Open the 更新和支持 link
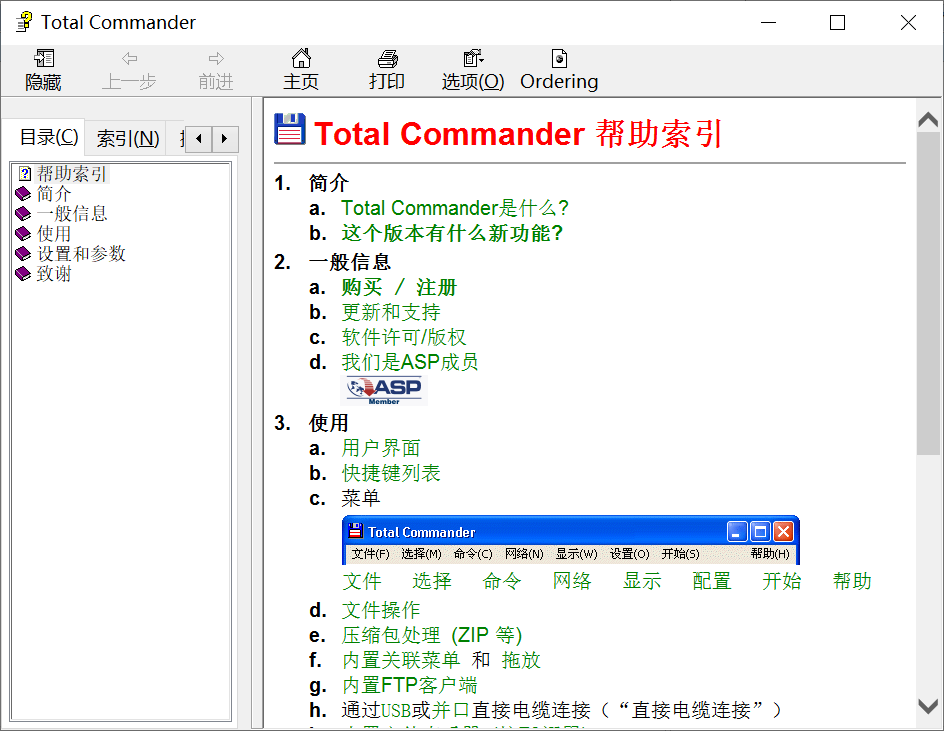Image resolution: width=944 pixels, height=731 pixels. (391, 313)
